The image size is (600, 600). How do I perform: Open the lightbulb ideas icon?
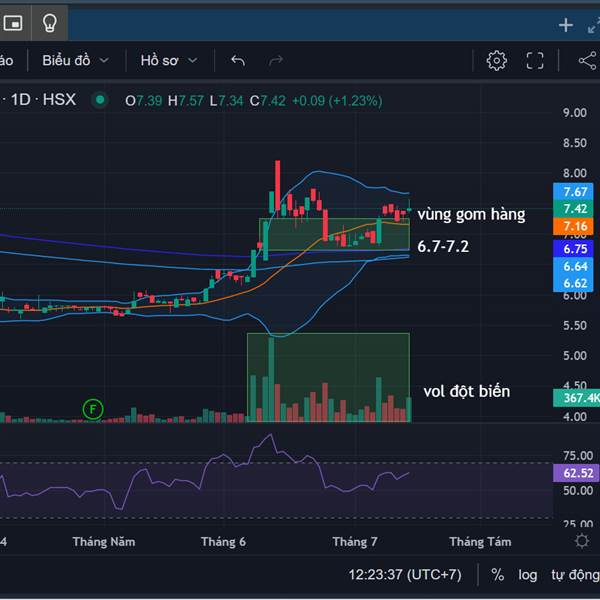(49, 23)
